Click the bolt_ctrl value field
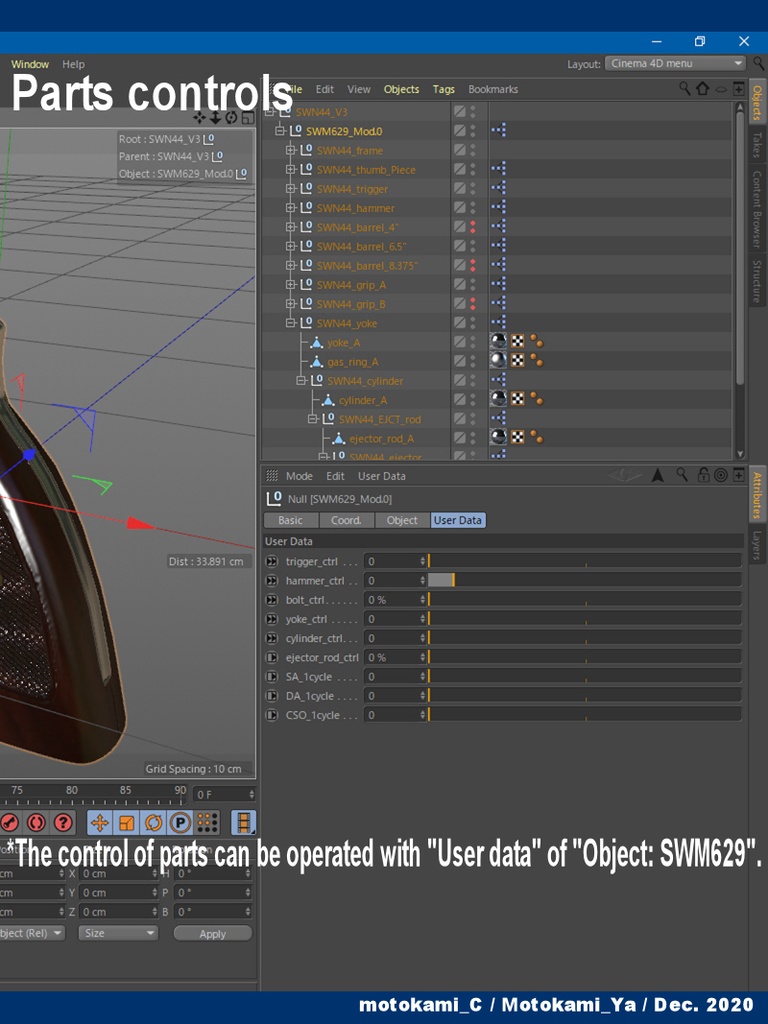 click(x=395, y=600)
